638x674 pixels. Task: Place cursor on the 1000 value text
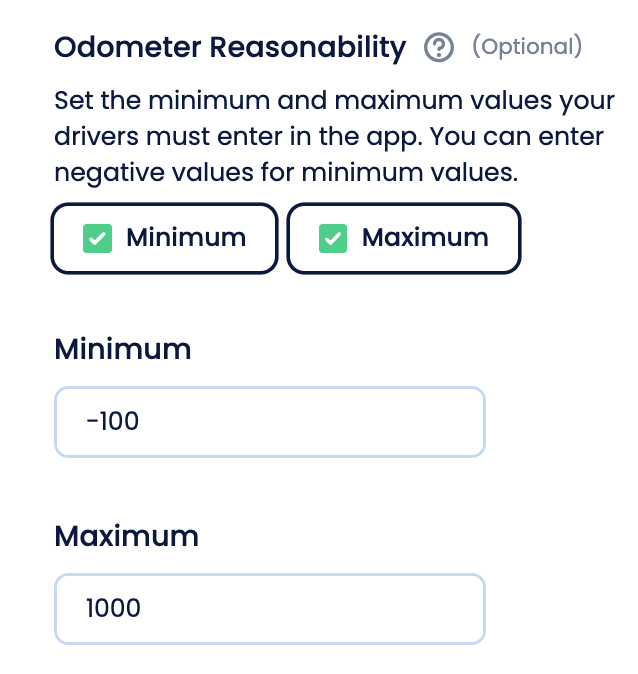(x=113, y=608)
